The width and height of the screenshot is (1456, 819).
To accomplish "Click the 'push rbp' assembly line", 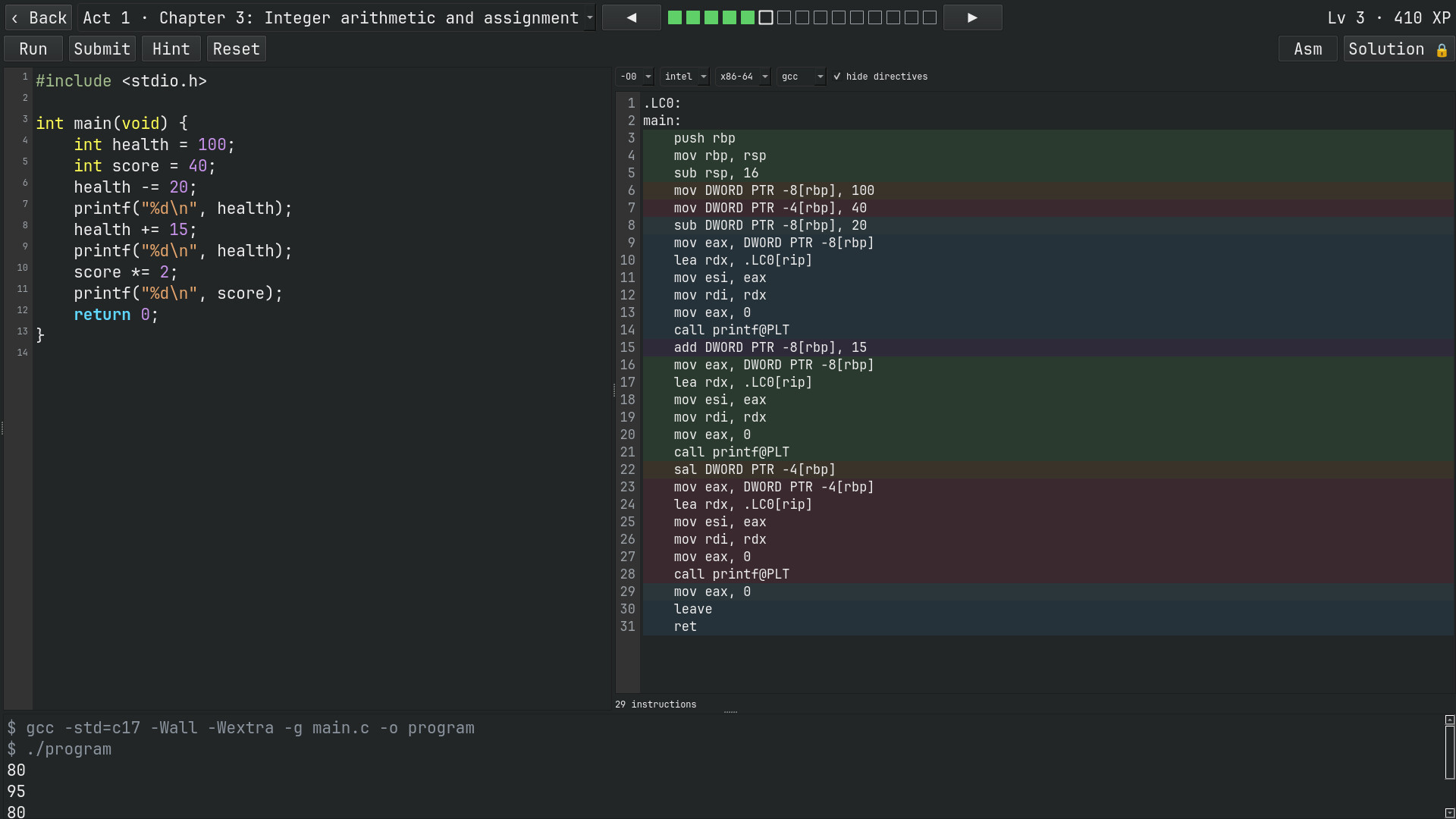I will [704, 138].
